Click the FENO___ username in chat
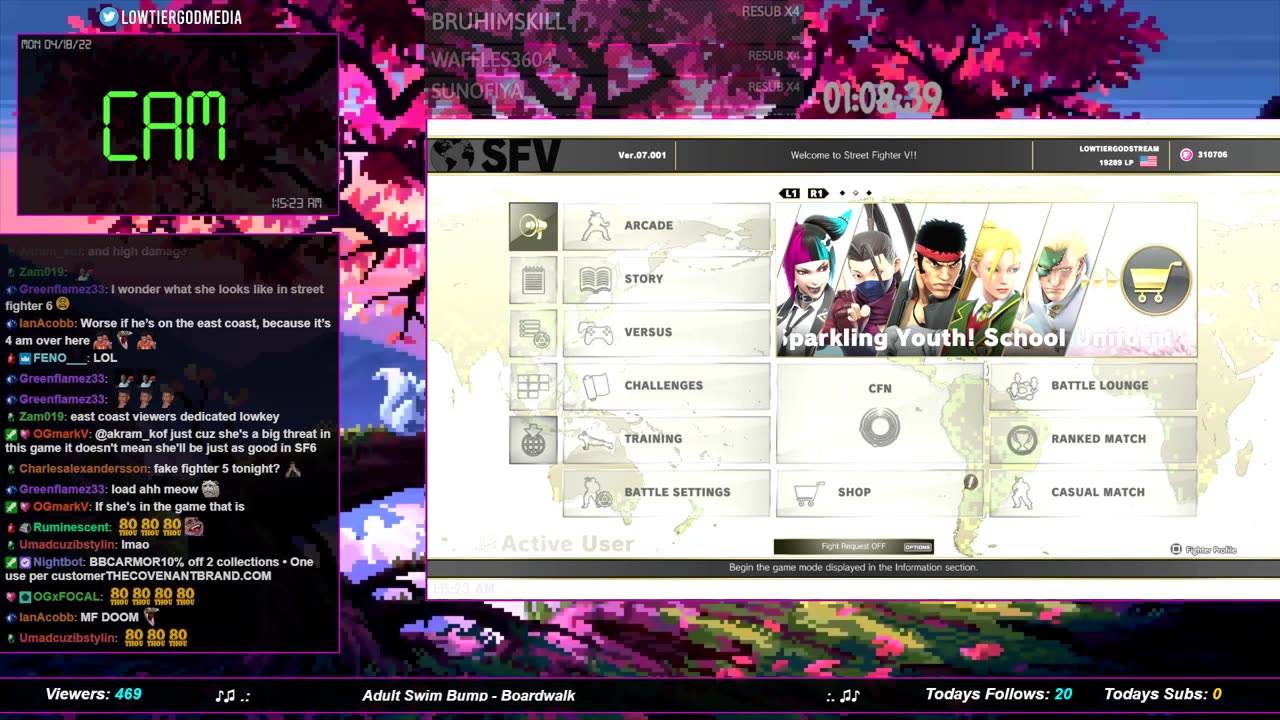 pyautogui.click(x=61, y=358)
